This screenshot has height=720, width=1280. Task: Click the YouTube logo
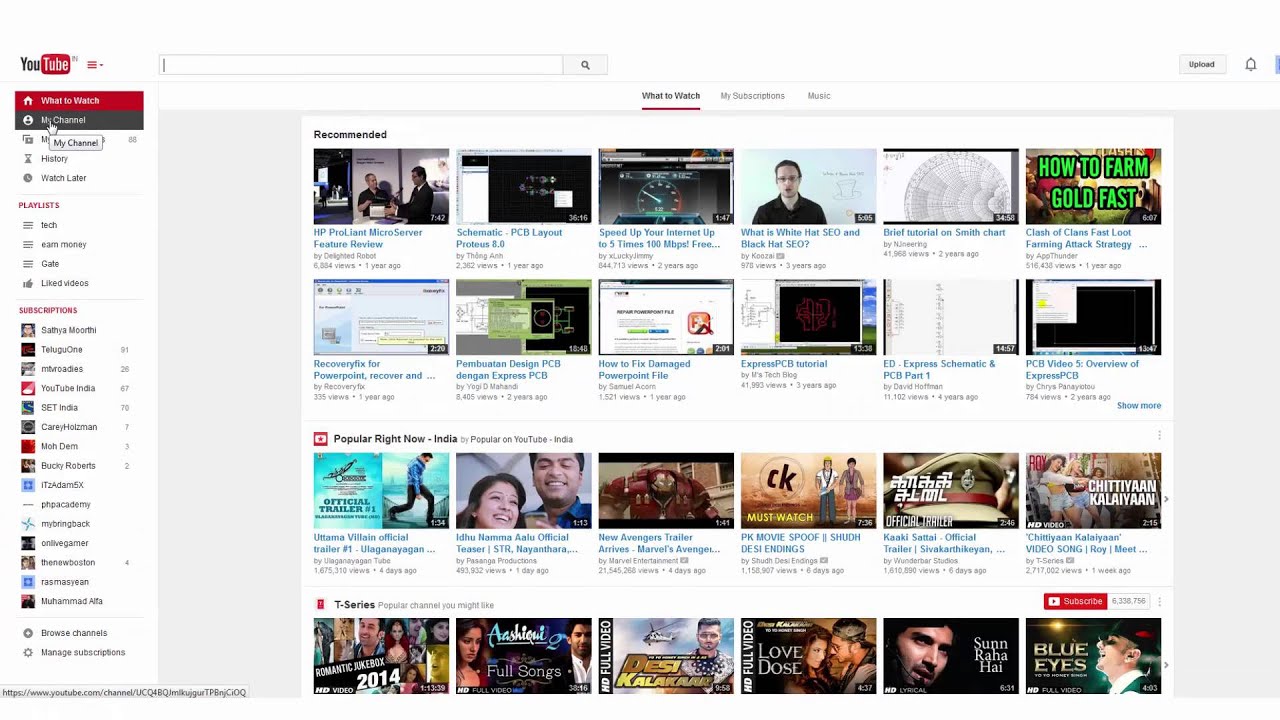46,65
